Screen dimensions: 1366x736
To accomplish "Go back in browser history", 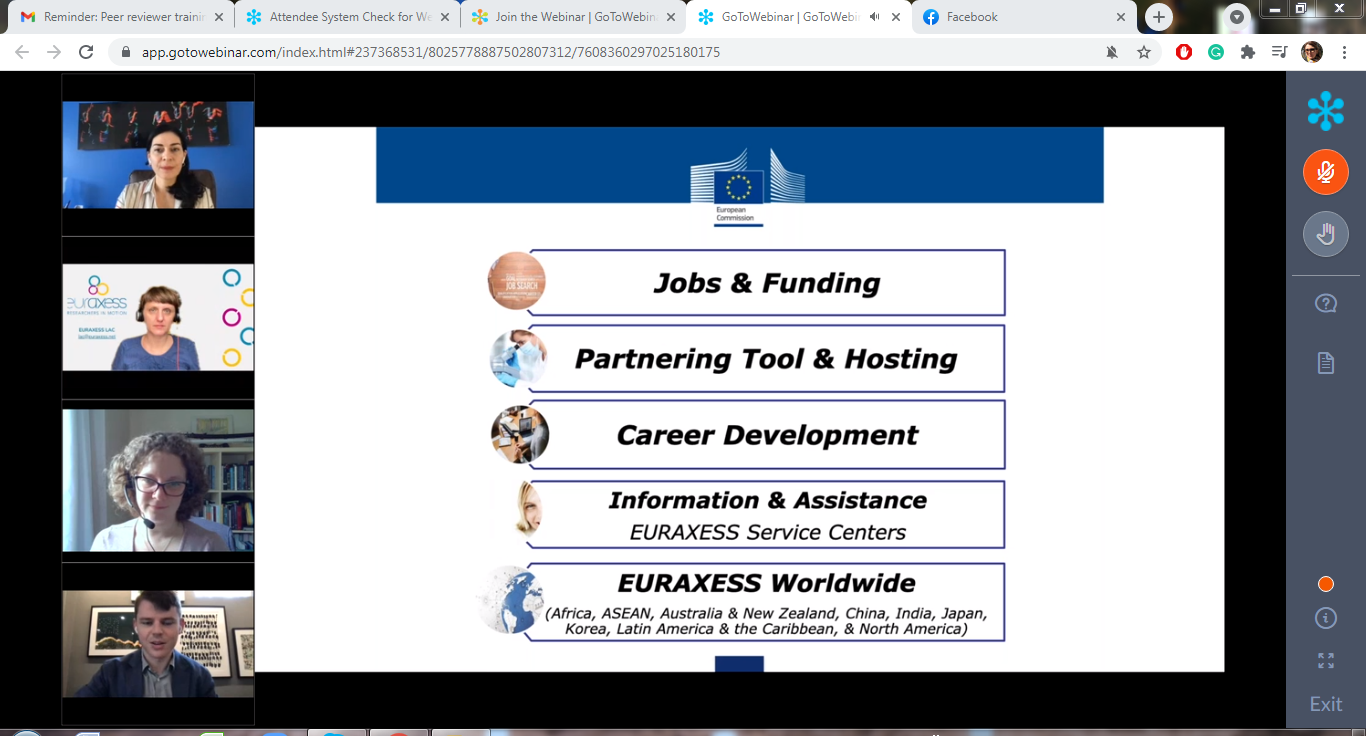I will [x=22, y=52].
